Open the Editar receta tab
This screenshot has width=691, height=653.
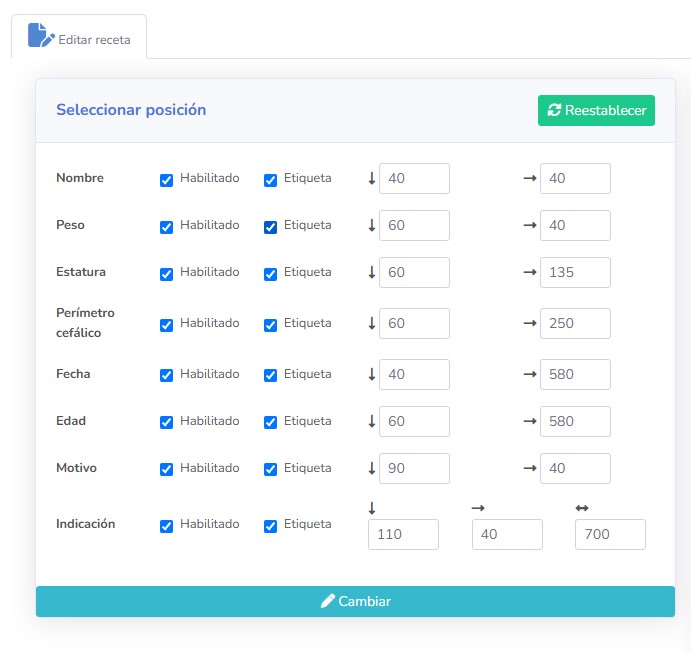click(x=79, y=38)
